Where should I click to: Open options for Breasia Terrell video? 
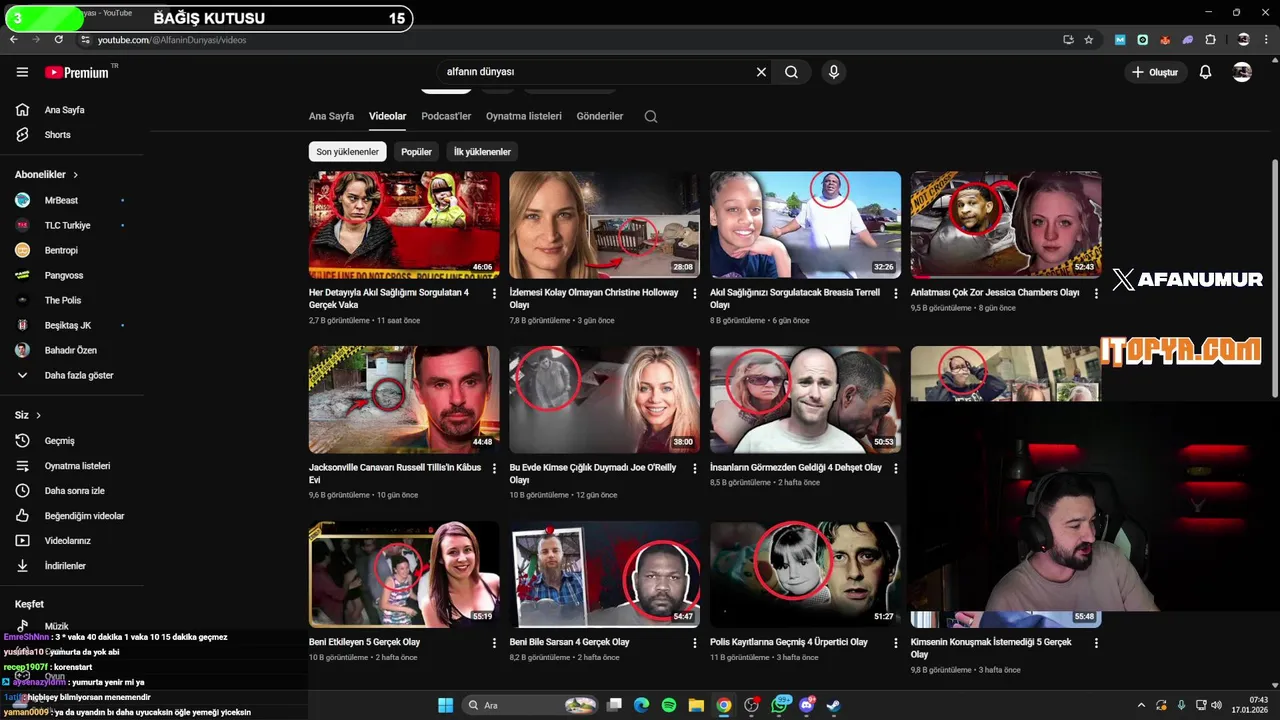coord(895,294)
